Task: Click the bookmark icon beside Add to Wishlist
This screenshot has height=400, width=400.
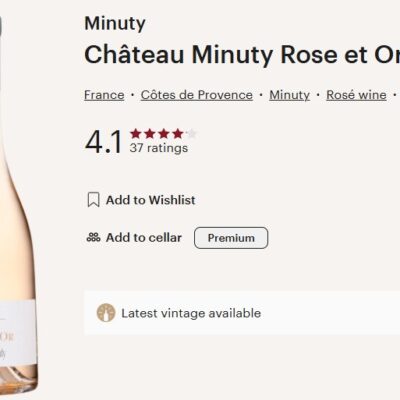Action: point(93,200)
